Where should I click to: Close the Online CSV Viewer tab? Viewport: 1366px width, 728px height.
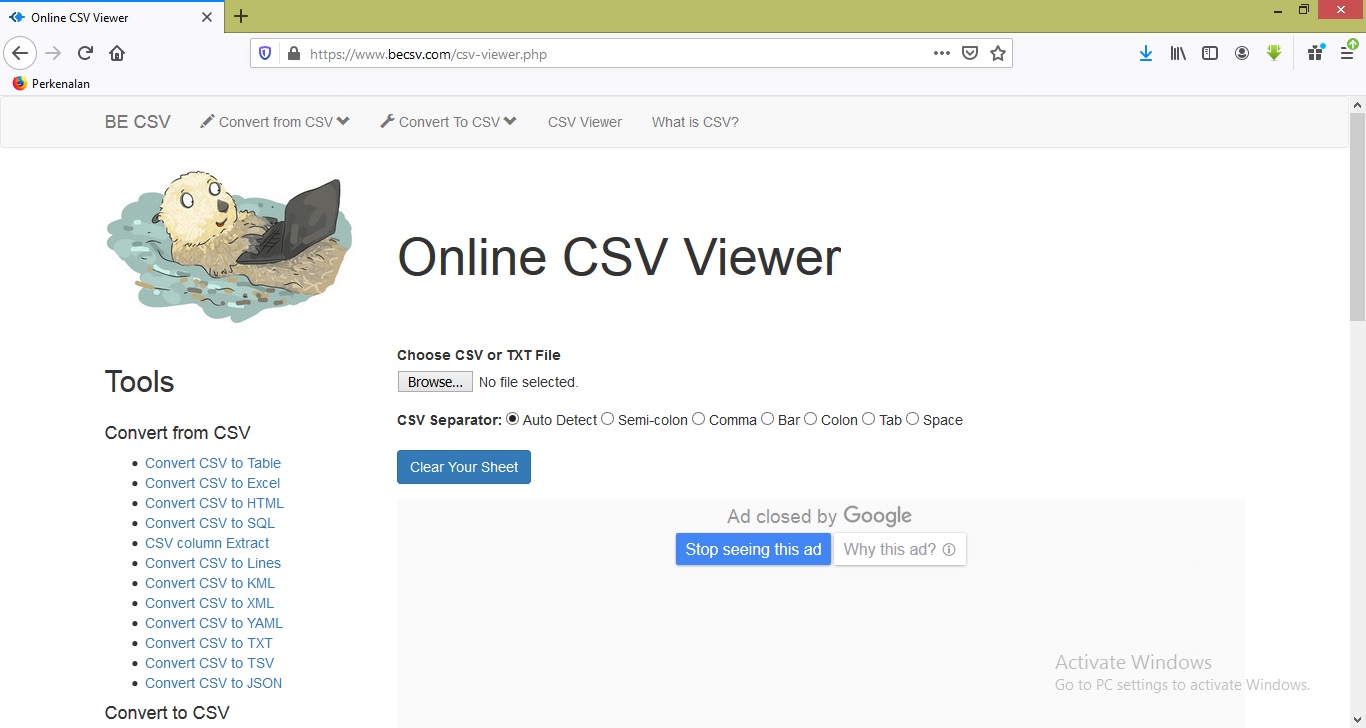coord(207,17)
